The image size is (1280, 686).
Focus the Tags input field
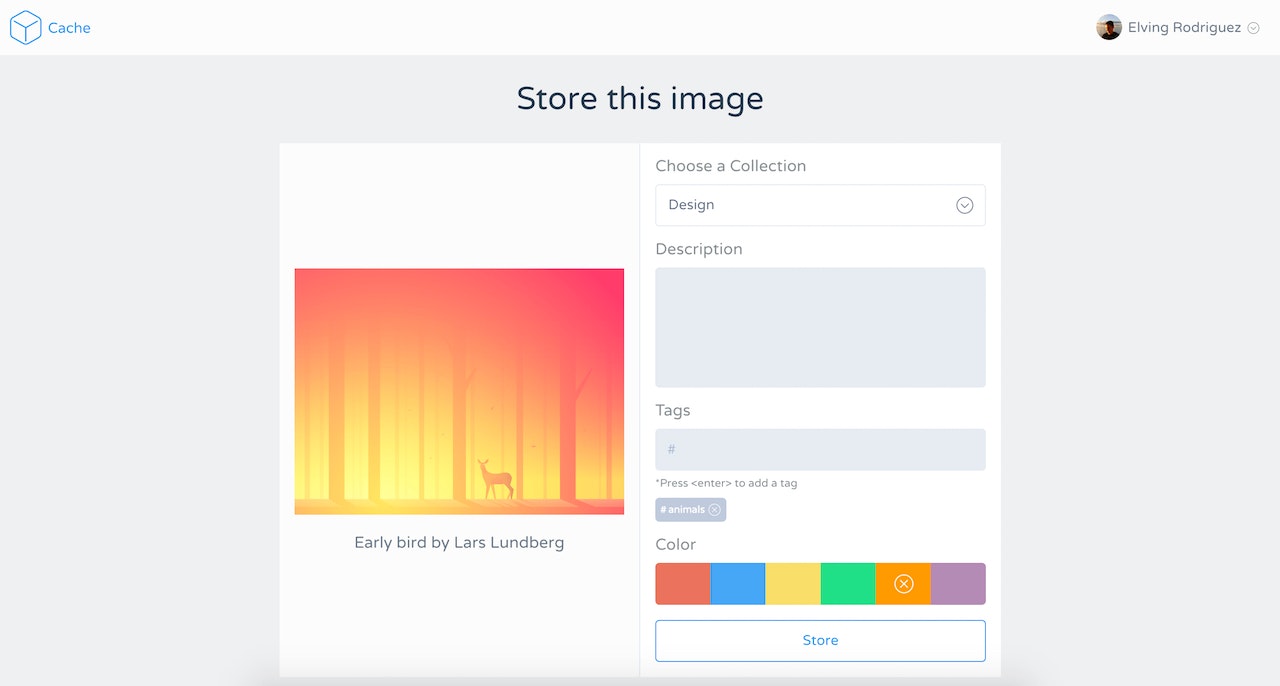[820, 449]
